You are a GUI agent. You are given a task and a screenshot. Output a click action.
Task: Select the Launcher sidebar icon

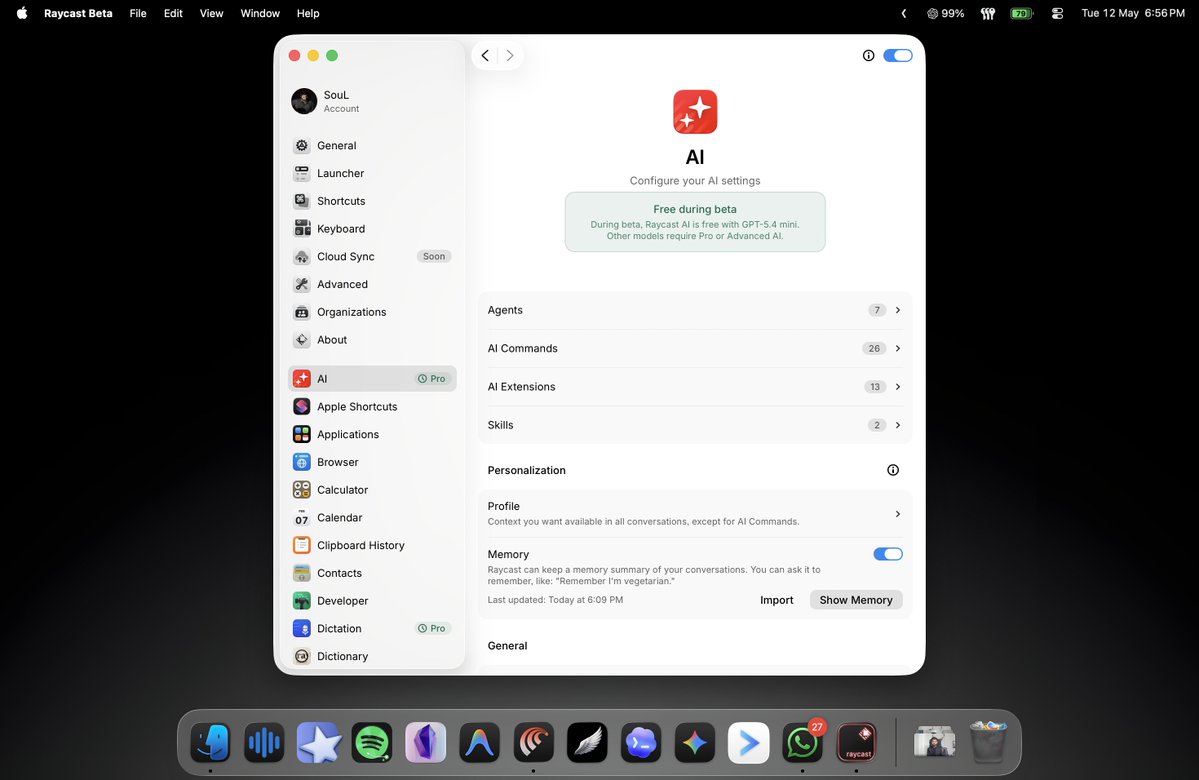[302, 173]
